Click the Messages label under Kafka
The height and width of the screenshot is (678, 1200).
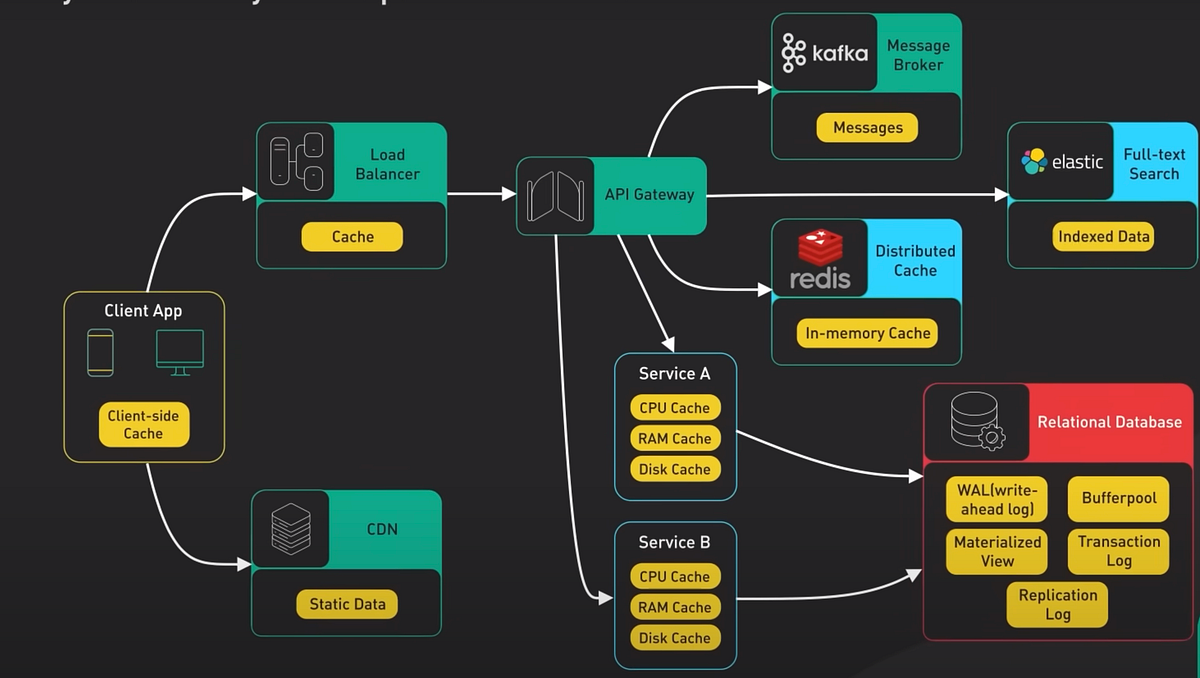coord(867,127)
